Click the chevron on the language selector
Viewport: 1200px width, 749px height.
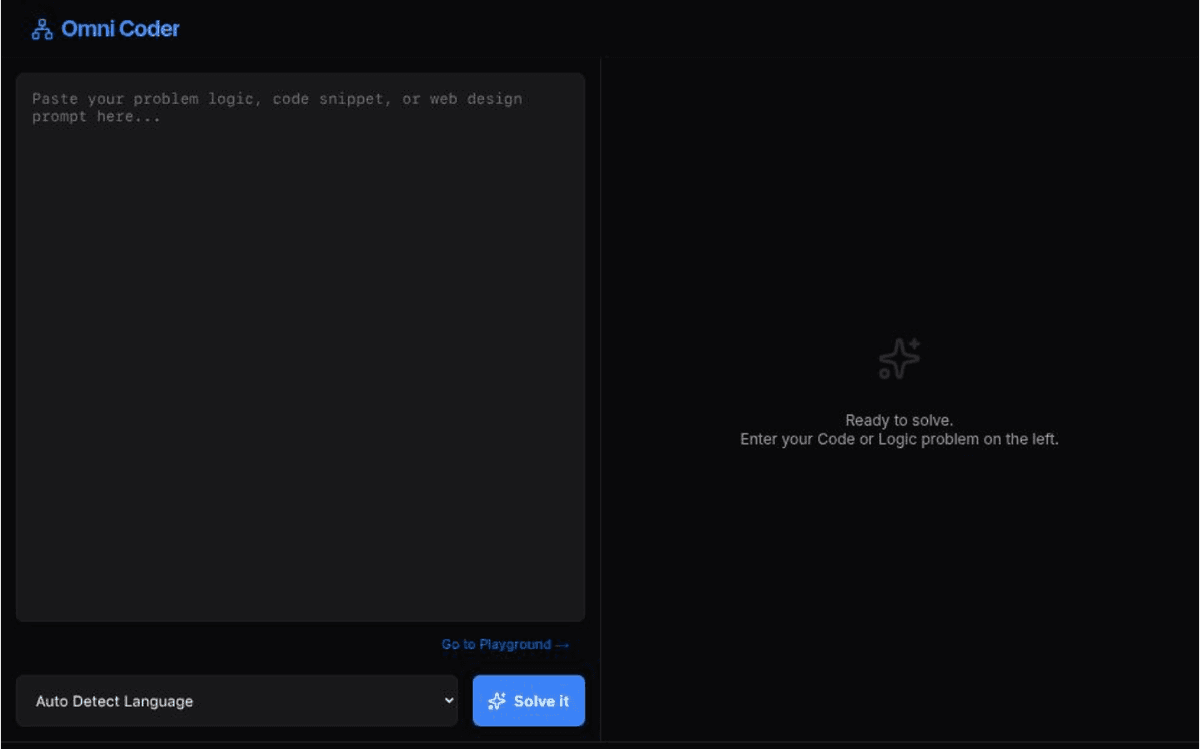pos(451,701)
